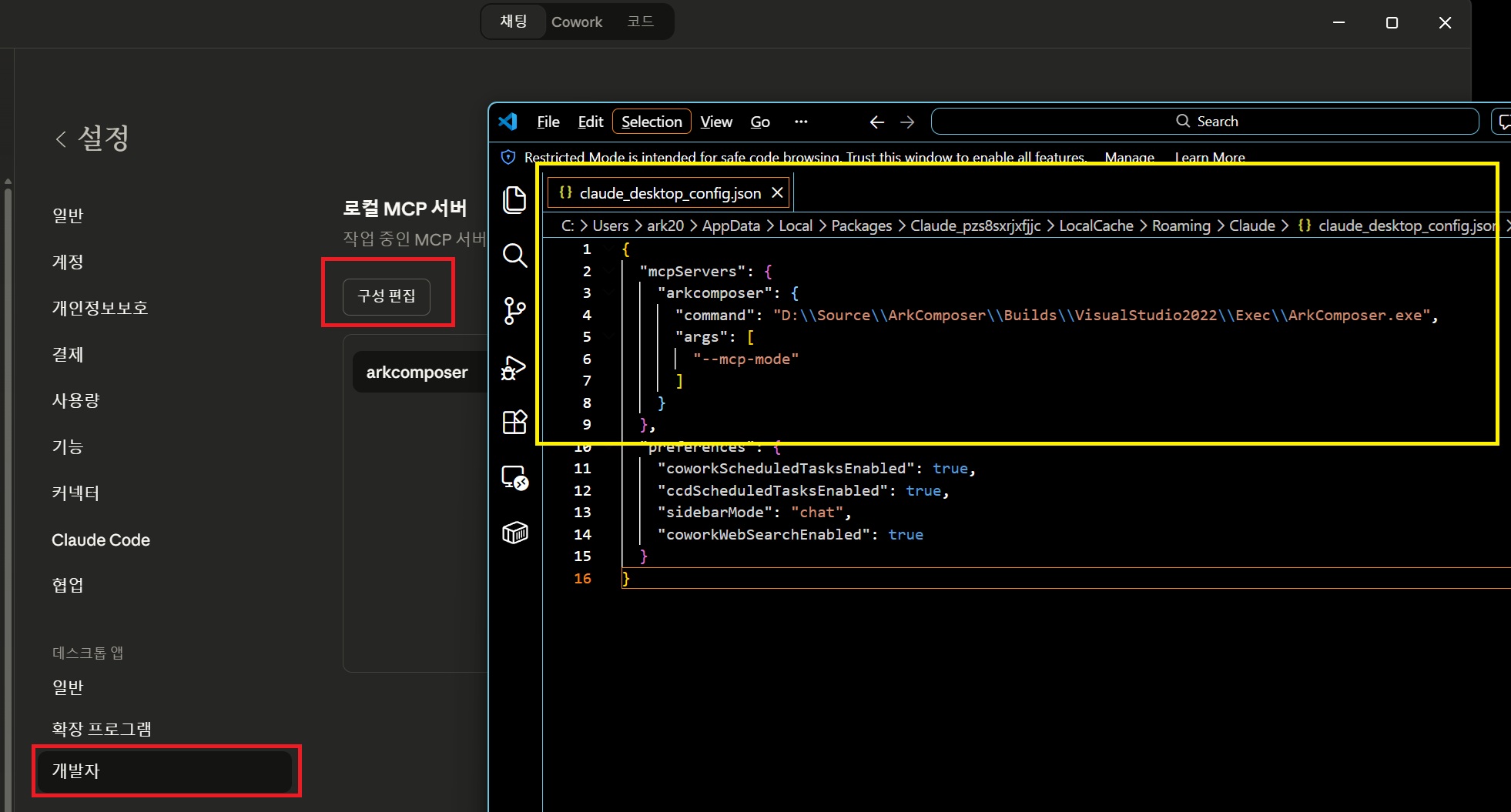Screen dimensions: 1511x812
Task: Open the 결제 settings page
Action: click(x=68, y=354)
